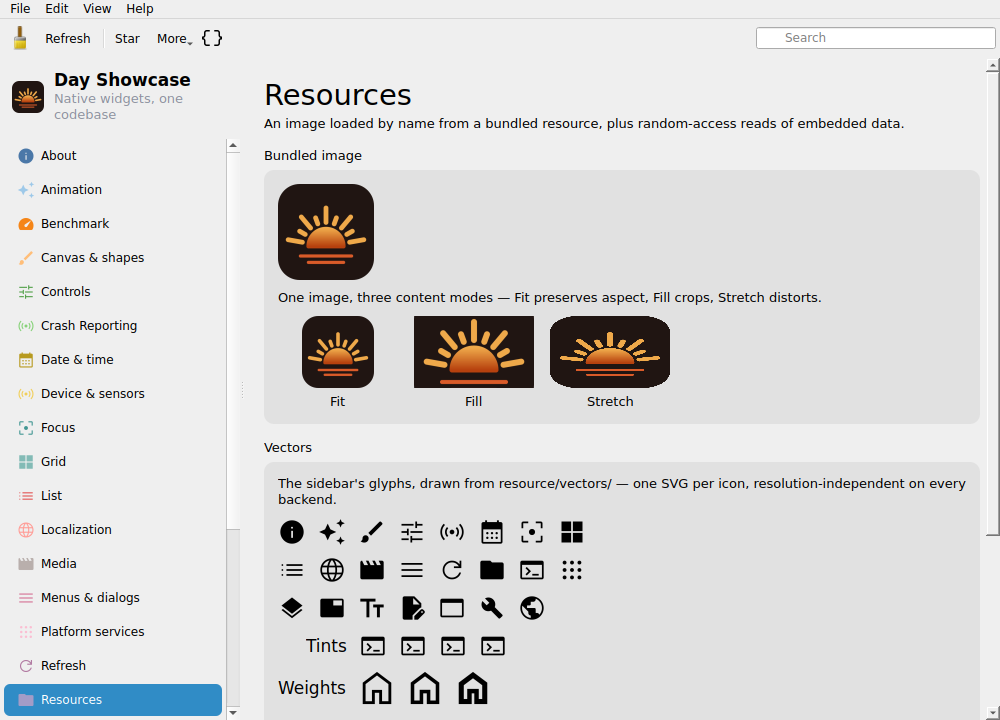Viewport: 1000px width, 720px height.
Task: Click the Fill mode image thumbnail
Action: tap(474, 352)
